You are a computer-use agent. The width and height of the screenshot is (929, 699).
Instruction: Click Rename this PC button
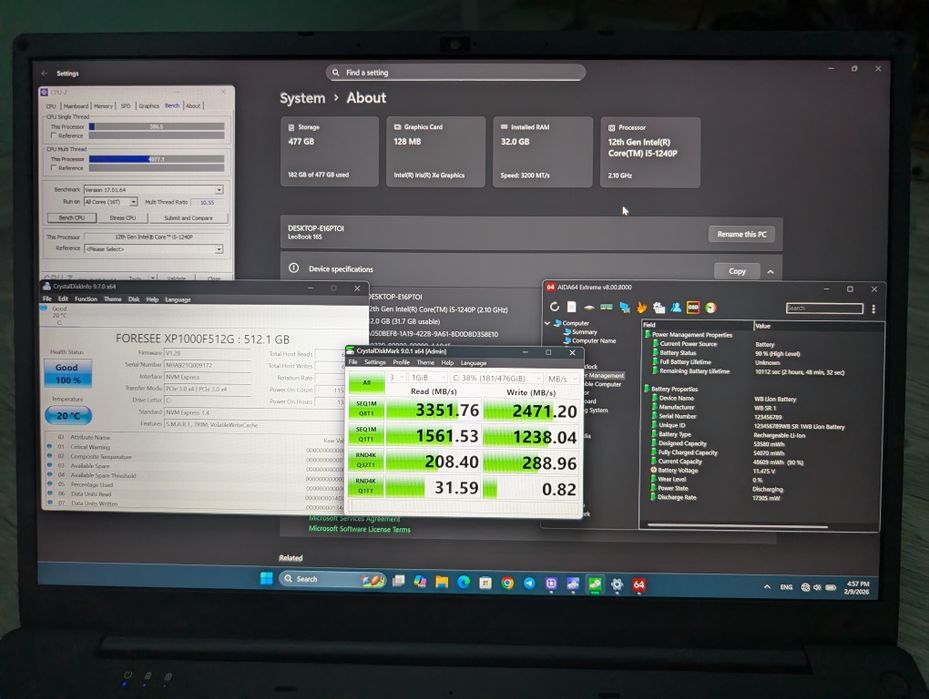tap(742, 234)
